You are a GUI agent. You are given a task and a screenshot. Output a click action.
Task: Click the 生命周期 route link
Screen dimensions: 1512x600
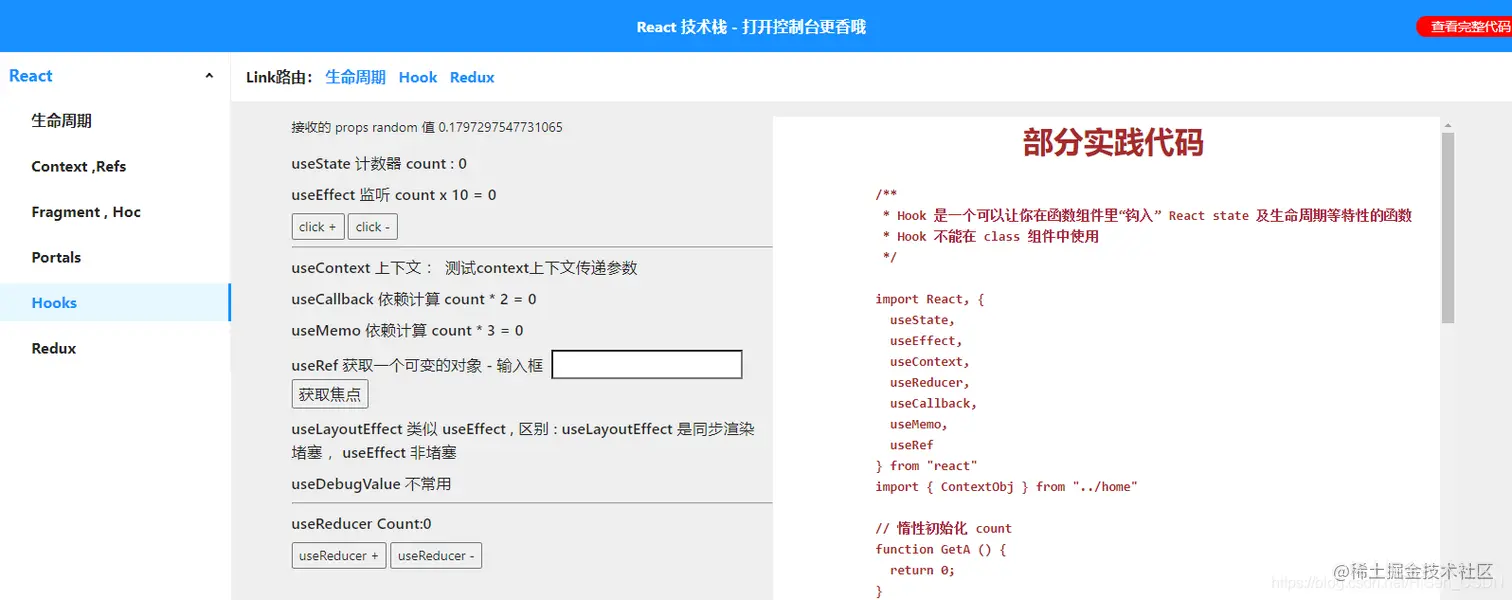(356, 77)
